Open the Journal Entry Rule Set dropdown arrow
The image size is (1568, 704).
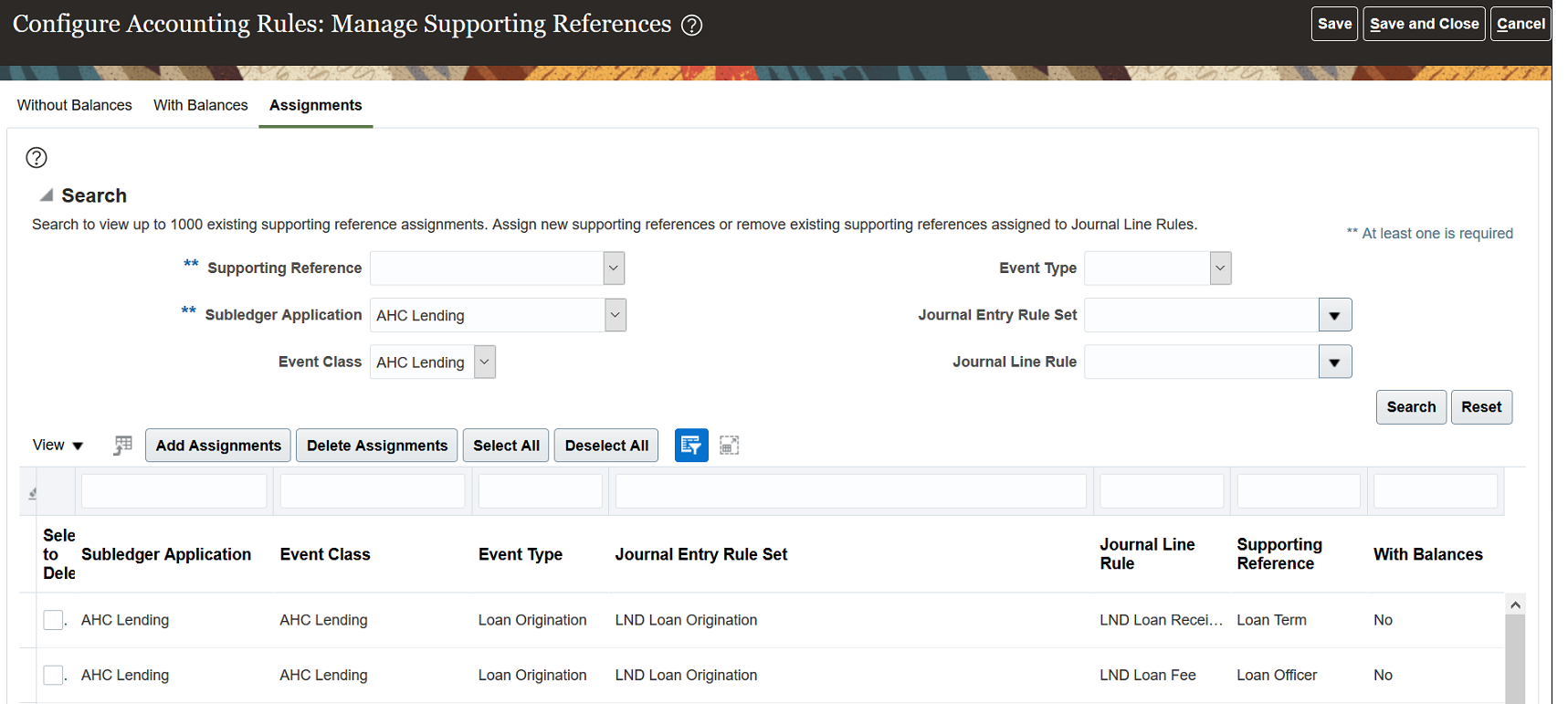pyautogui.click(x=1334, y=316)
